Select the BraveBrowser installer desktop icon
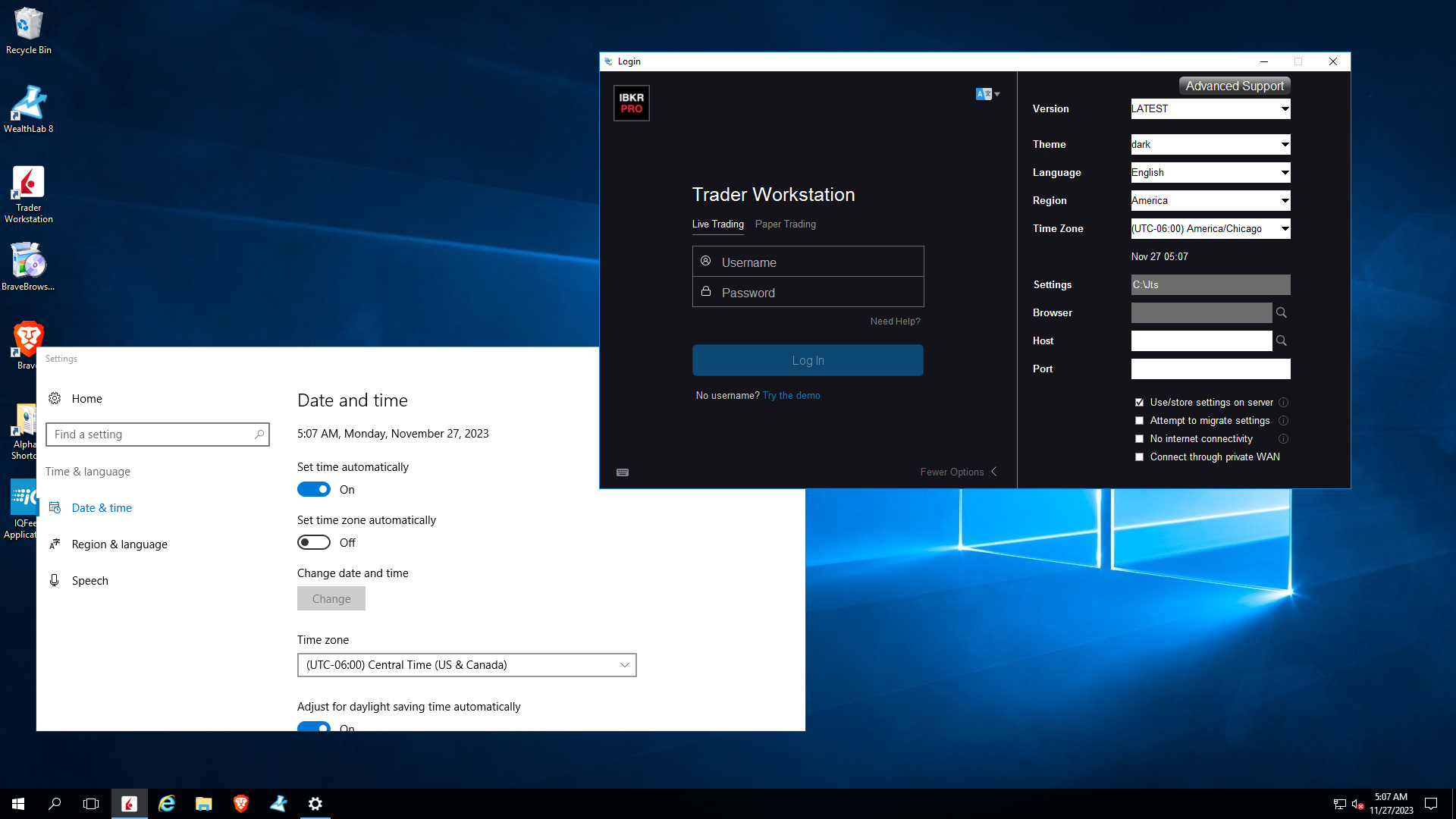The image size is (1456, 819). 29,267
